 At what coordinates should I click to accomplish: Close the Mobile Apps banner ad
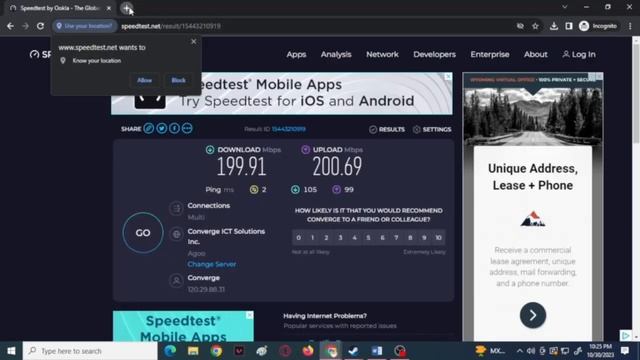point(448,76)
